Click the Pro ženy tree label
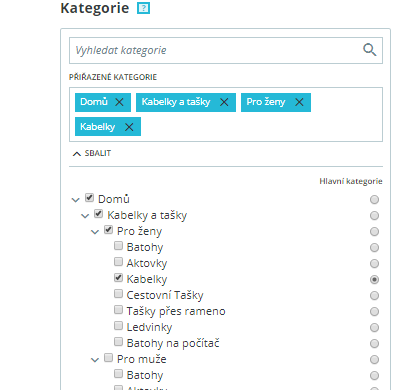The height and width of the screenshot is (390, 396). point(139,232)
